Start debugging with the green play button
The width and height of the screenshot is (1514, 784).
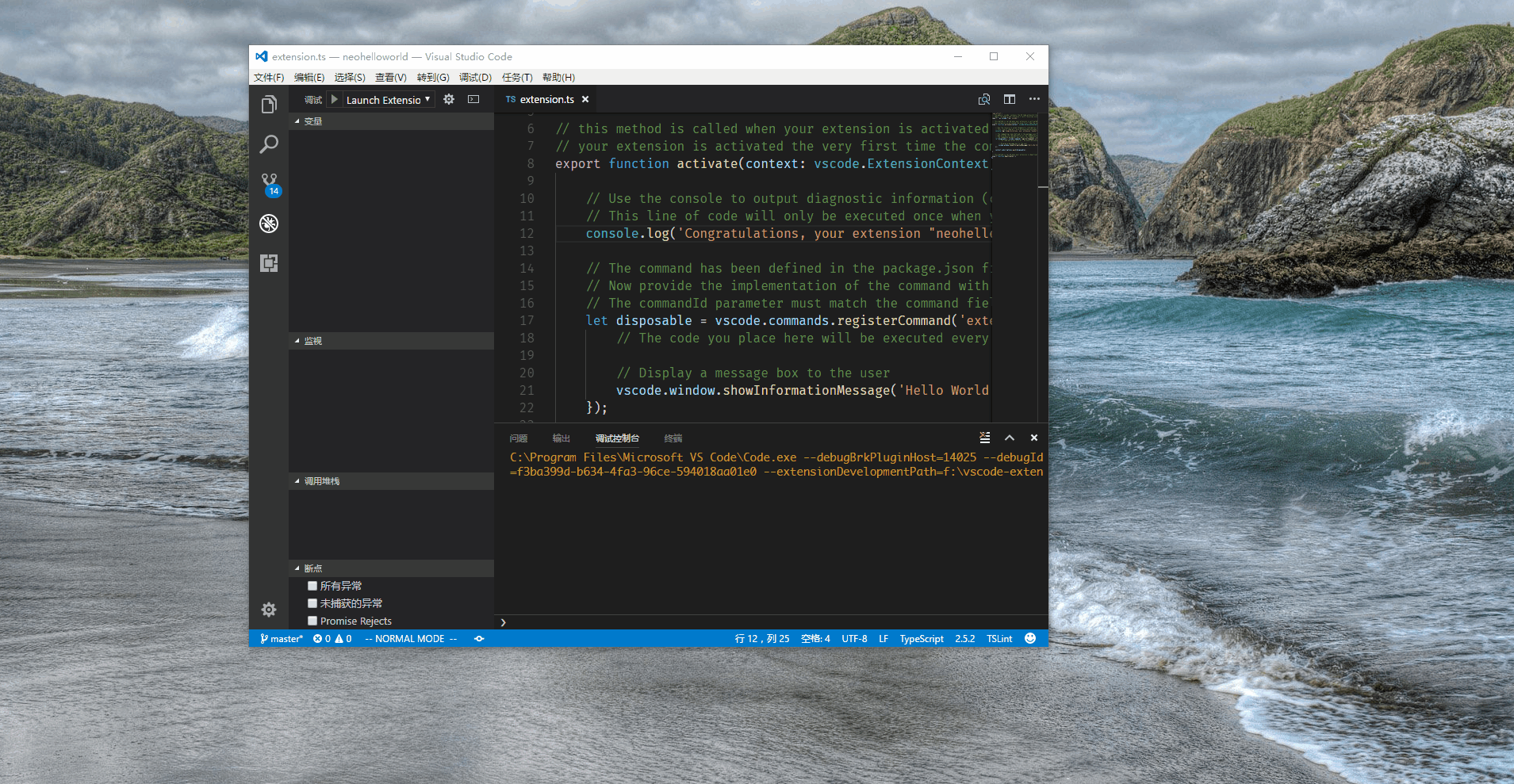coord(335,99)
